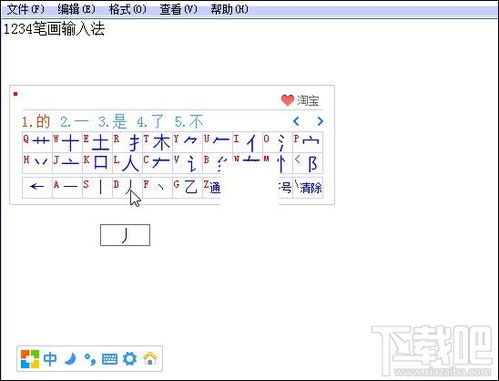Click the backspace left-arrow key
The height and width of the screenshot is (381, 499).
click(37, 188)
